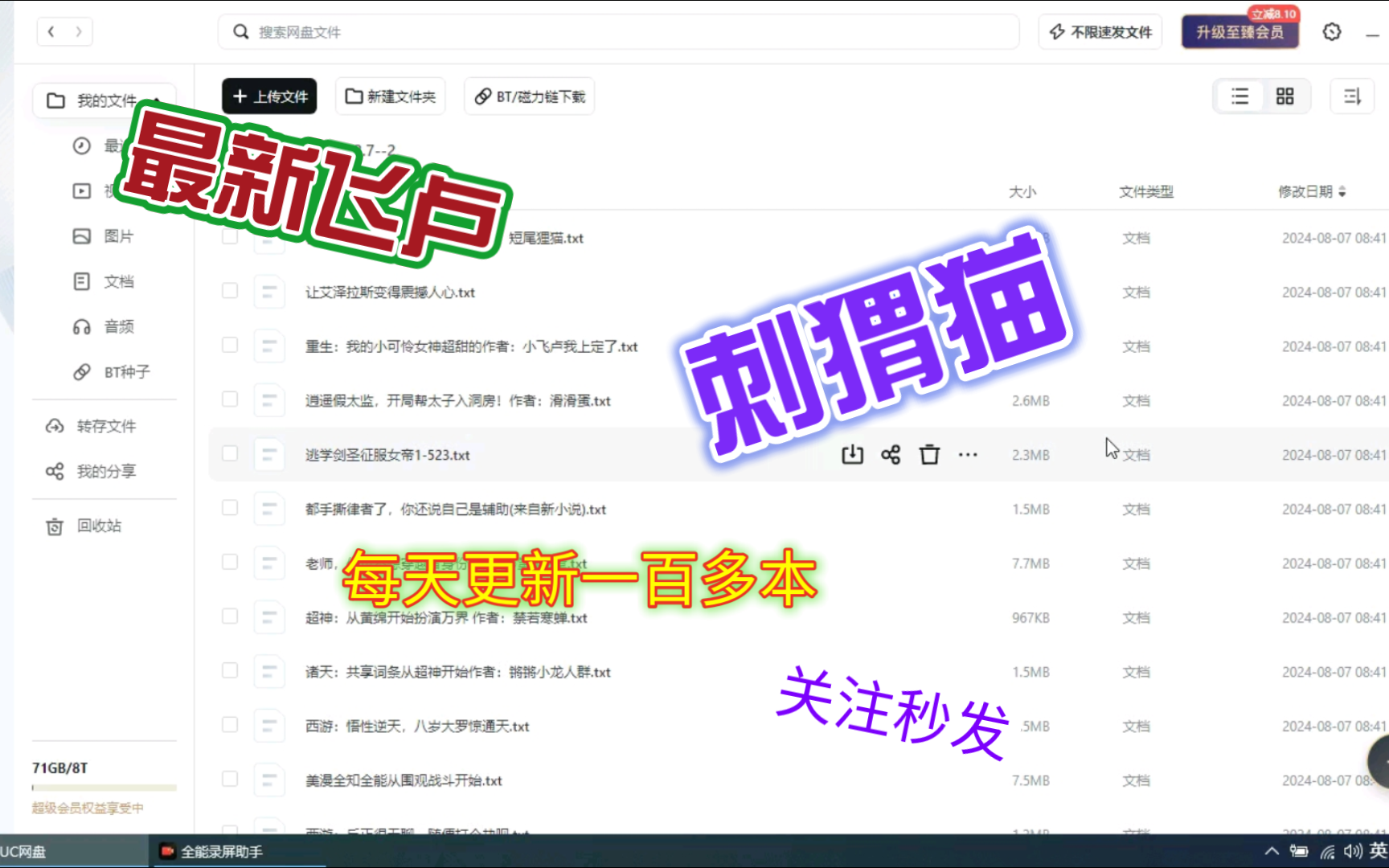The height and width of the screenshot is (868, 1389).
Task: Check the box for 逃学剑圣征服女帝1-523.txt
Action: pyautogui.click(x=230, y=453)
